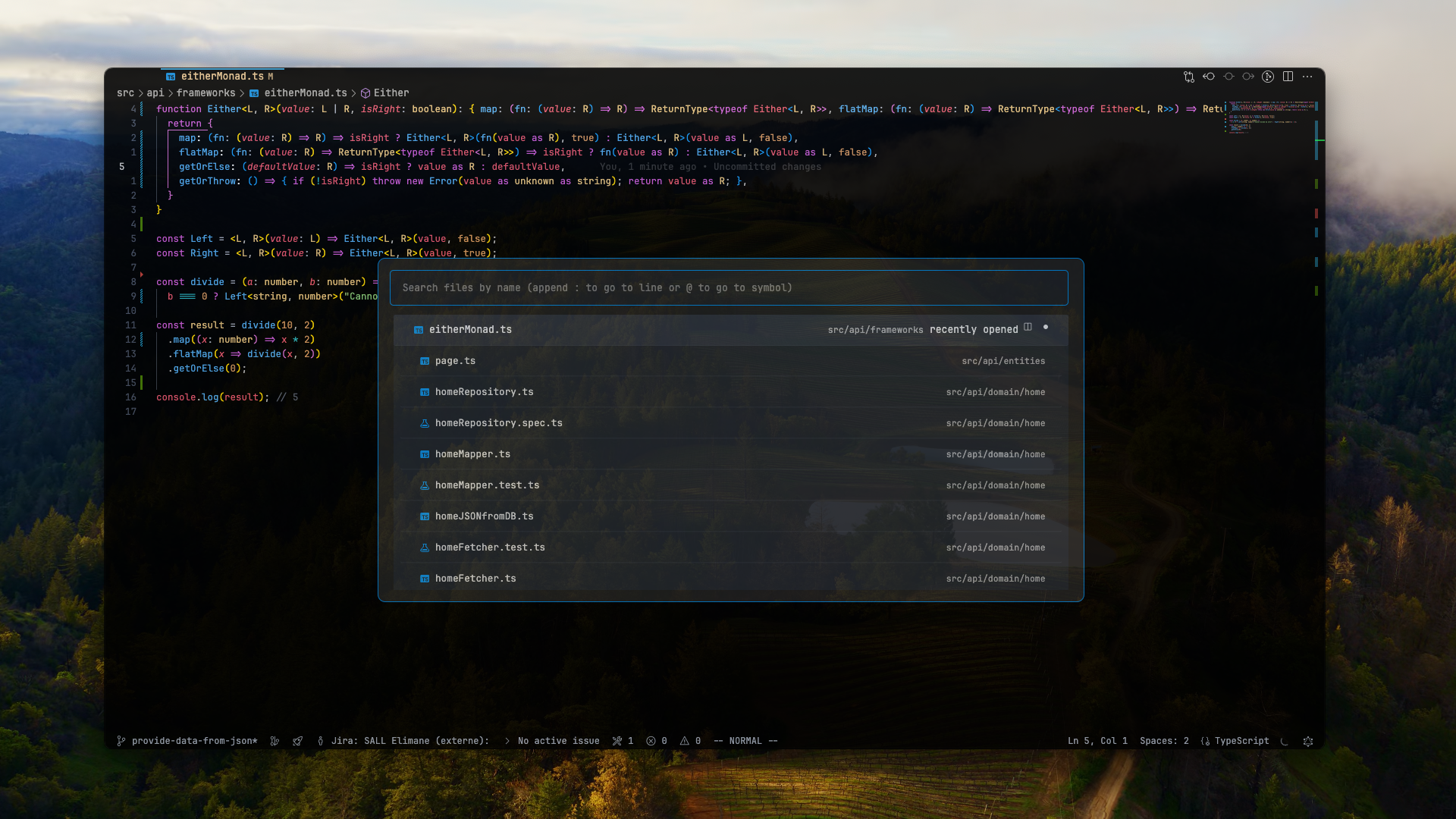The height and width of the screenshot is (819, 1456).
Task: Go to next change icon
Action: (1248, 77)
